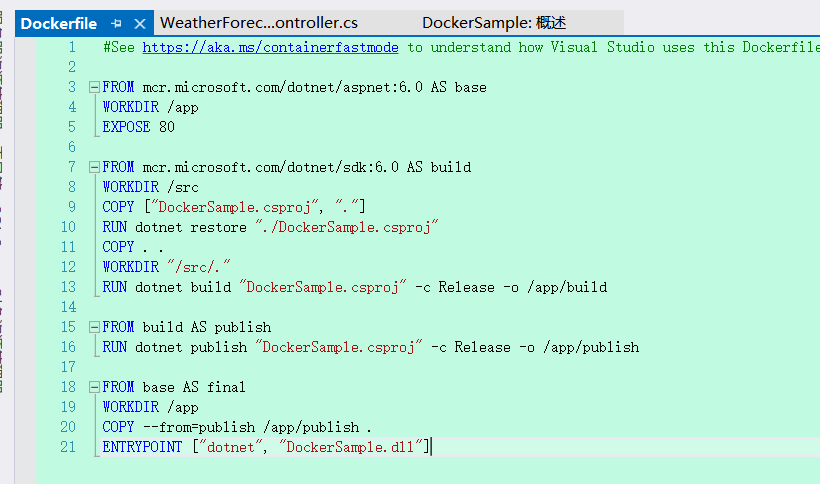Pin the Dockerfile tab
Image resolution: width=820 pixels, height=484 pixels.
(x=116, y=24)
